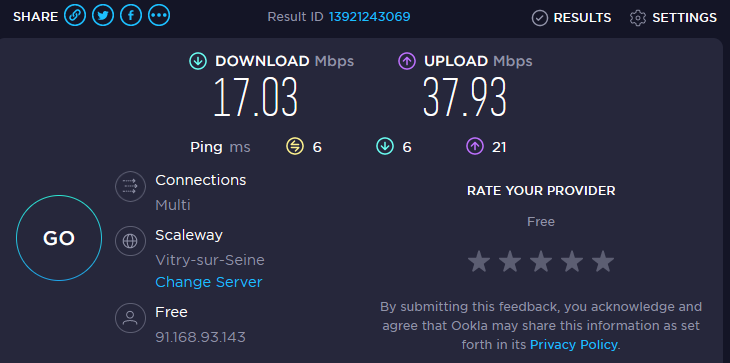Rate provider one star
730x363 pixels.
[x=479, y=261]
